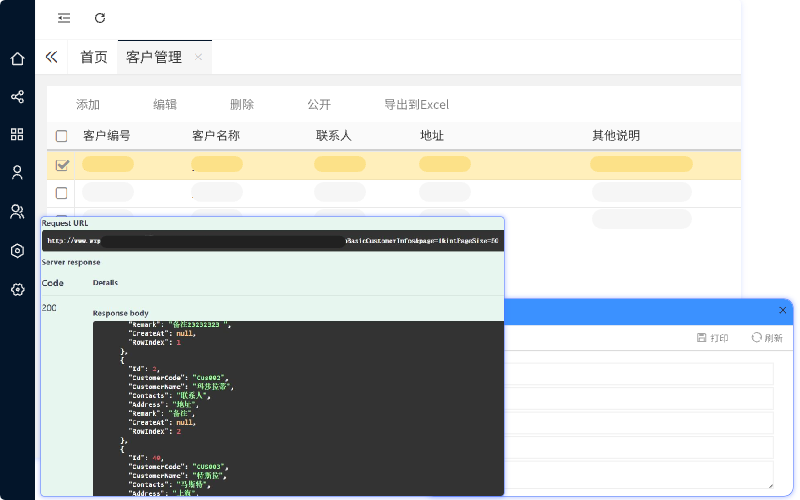Select the single user icon in sidebar
The height and width of the screenshot is (500, 800).
17,172
